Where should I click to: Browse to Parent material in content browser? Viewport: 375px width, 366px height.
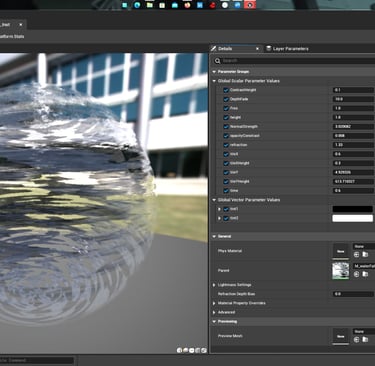[x=365, y=274]
